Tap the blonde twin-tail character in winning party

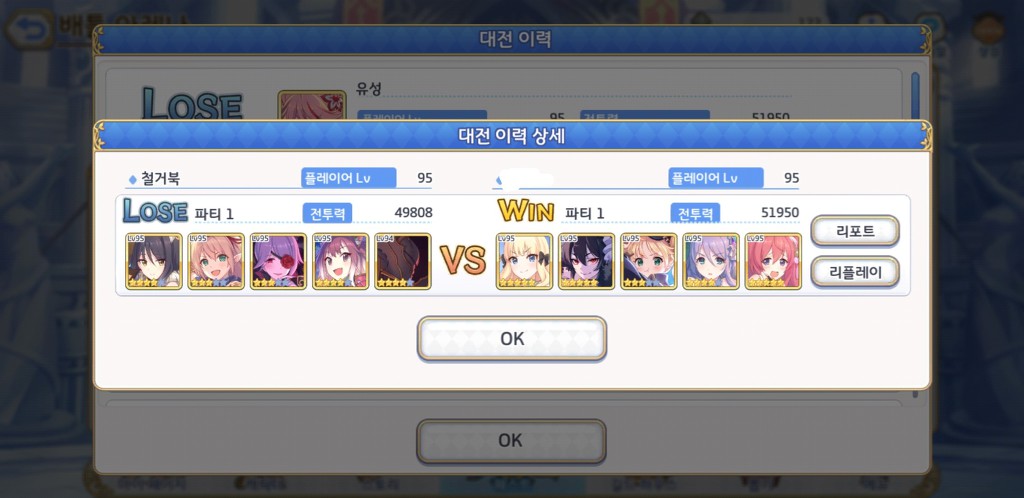pyautogui.click(x=524, y=261)
